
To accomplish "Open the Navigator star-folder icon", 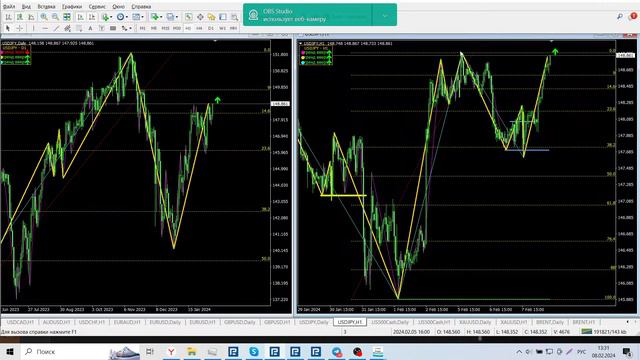I will [211, 17].
